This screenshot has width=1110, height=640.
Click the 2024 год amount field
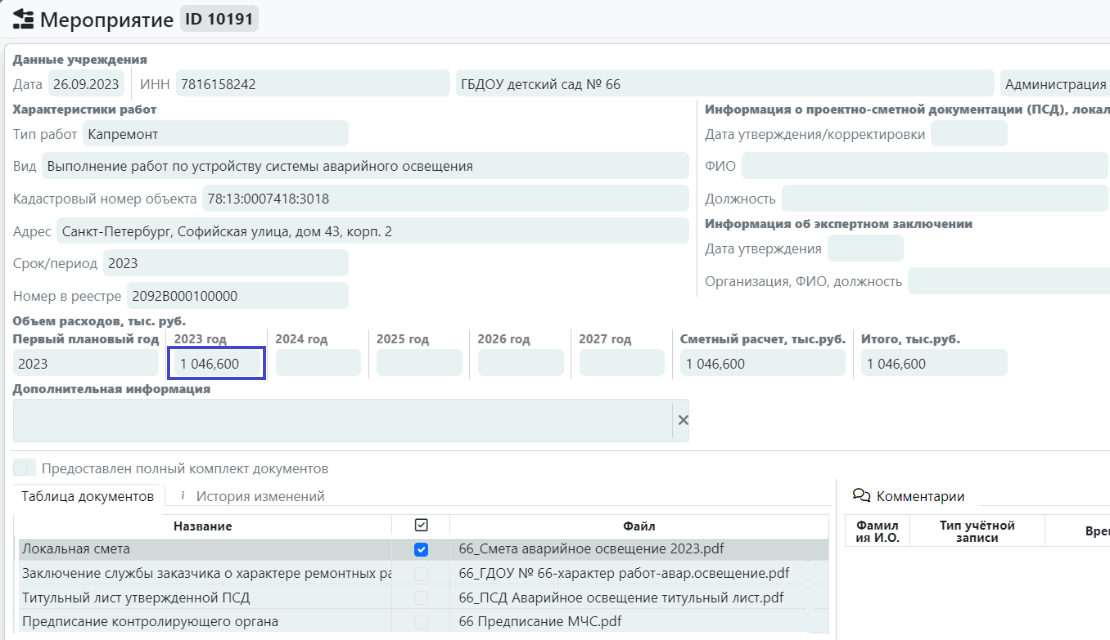317,363
